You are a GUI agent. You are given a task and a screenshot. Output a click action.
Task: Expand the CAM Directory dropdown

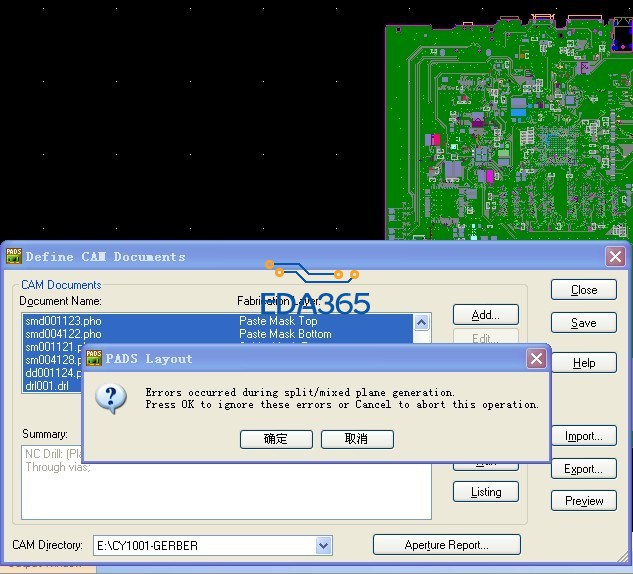point(323,546)
